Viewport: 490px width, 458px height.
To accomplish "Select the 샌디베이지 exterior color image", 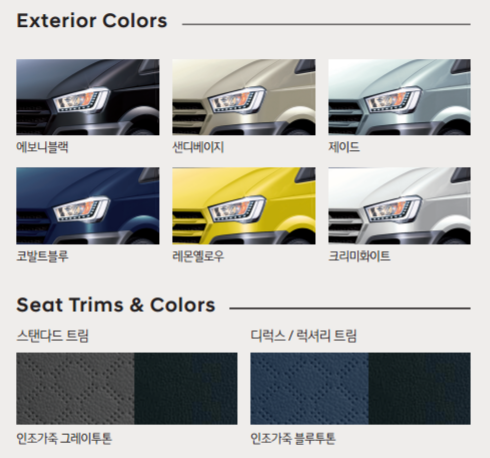I will 244,97.
